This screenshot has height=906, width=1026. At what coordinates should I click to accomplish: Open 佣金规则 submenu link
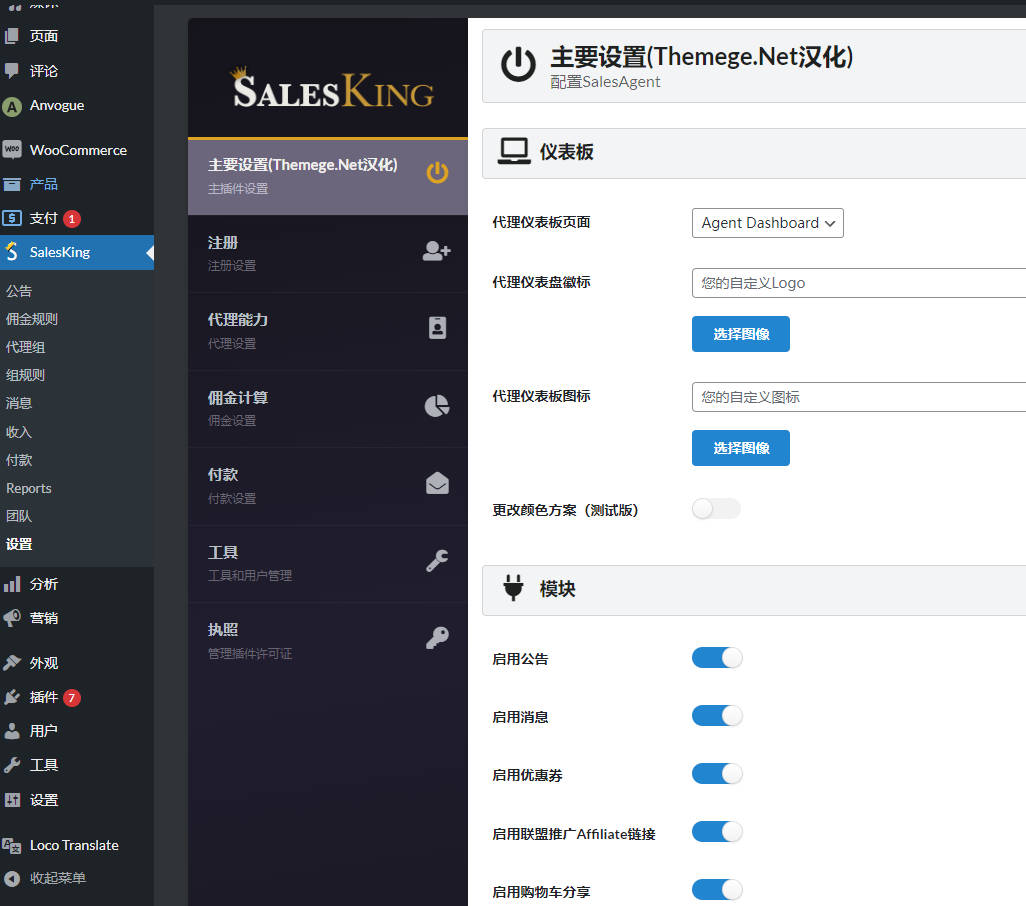pyautogui.click(x=32, y=319)
